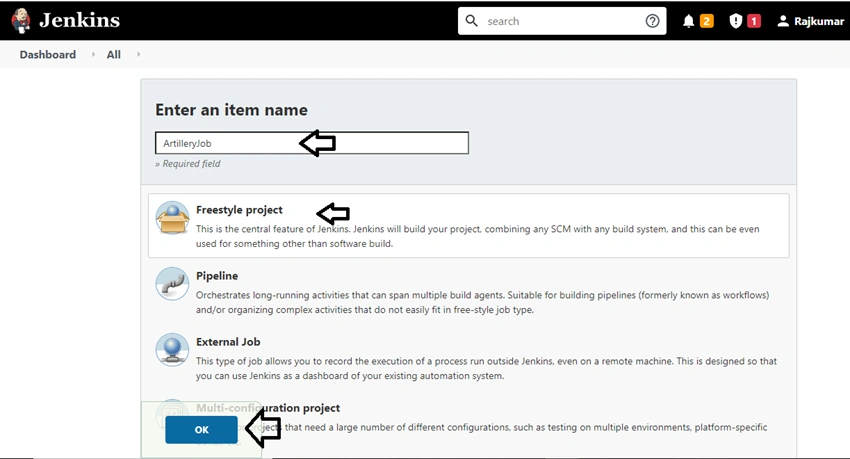This screenshot has width=850, height=459.
Task: Confirm with the OK button
Action: 201,430
